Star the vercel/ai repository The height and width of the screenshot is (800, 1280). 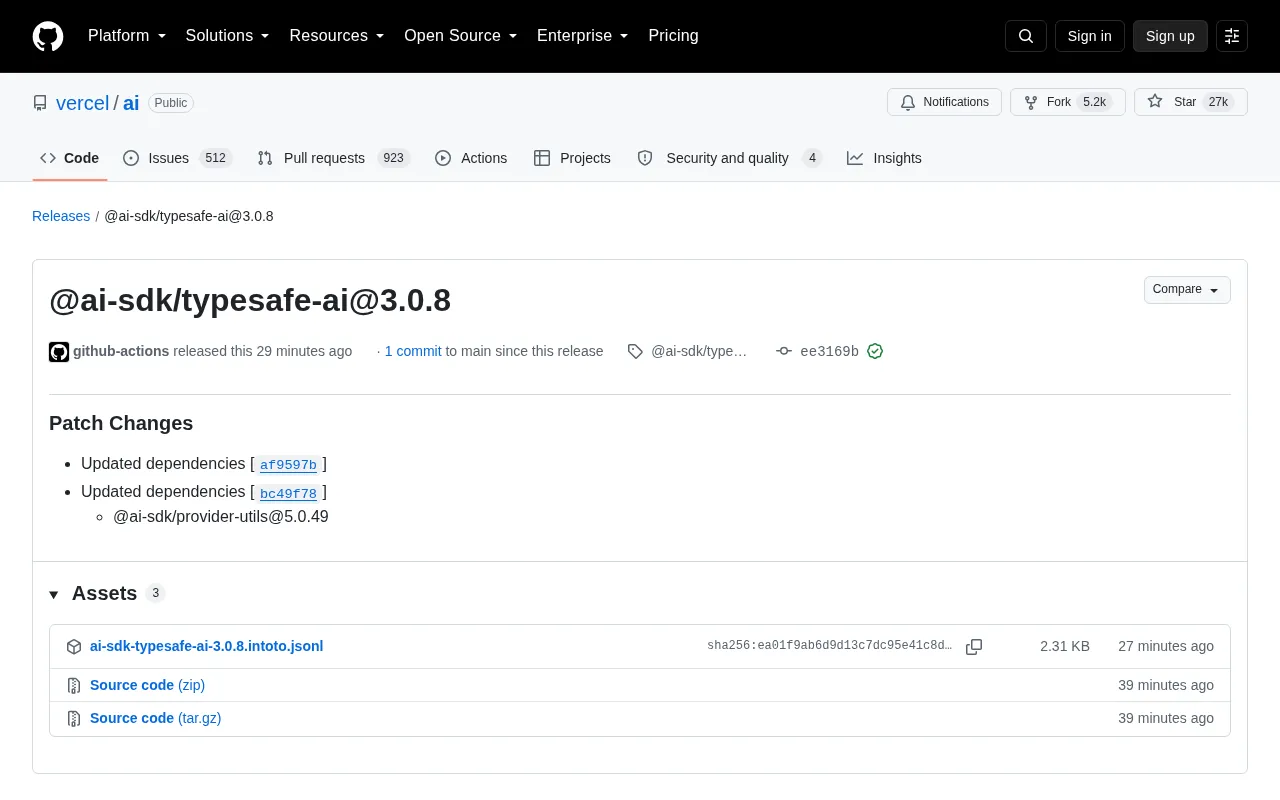point(1190,102)
